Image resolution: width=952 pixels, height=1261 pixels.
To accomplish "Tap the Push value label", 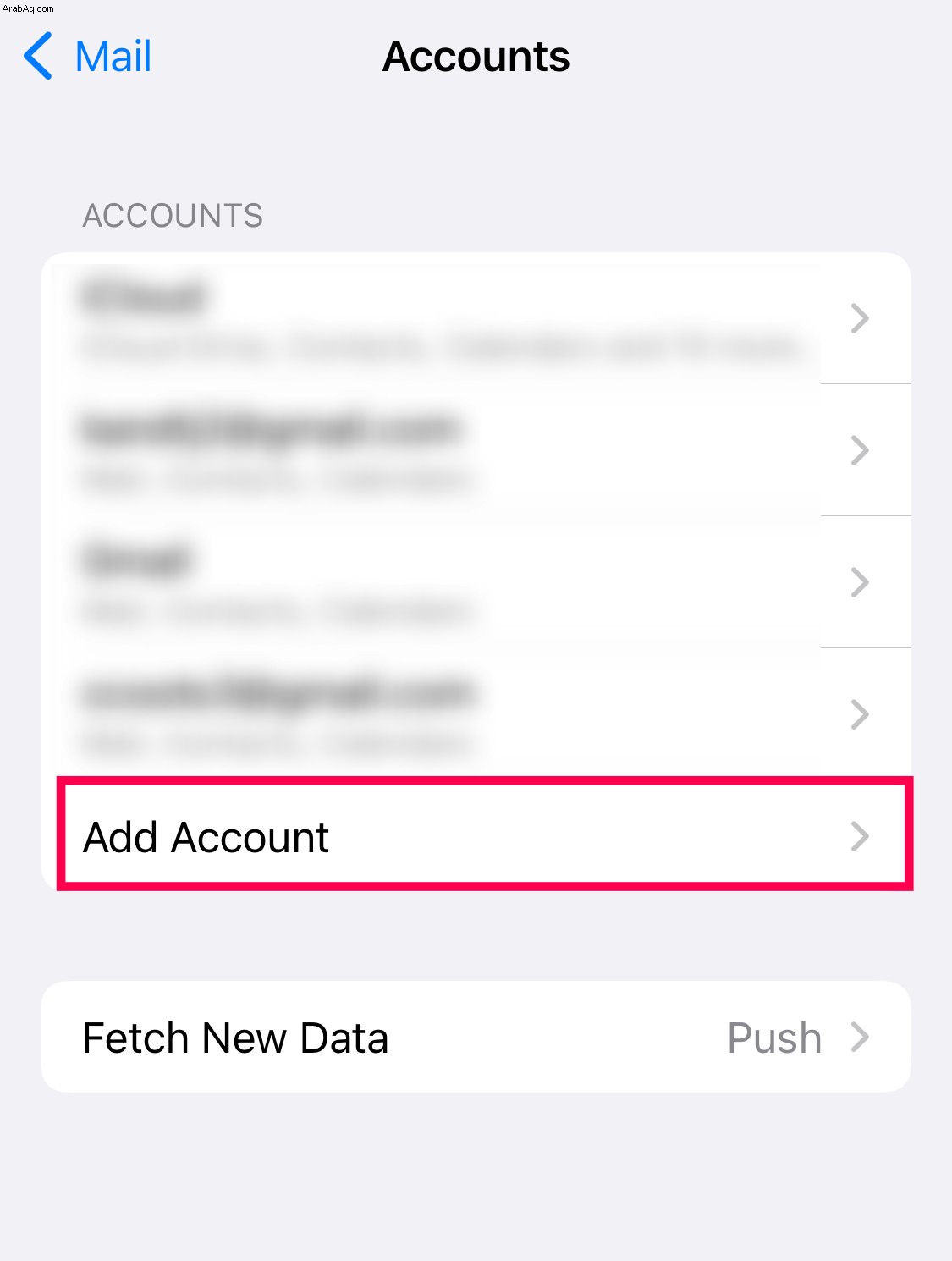I will [774, 1038].
